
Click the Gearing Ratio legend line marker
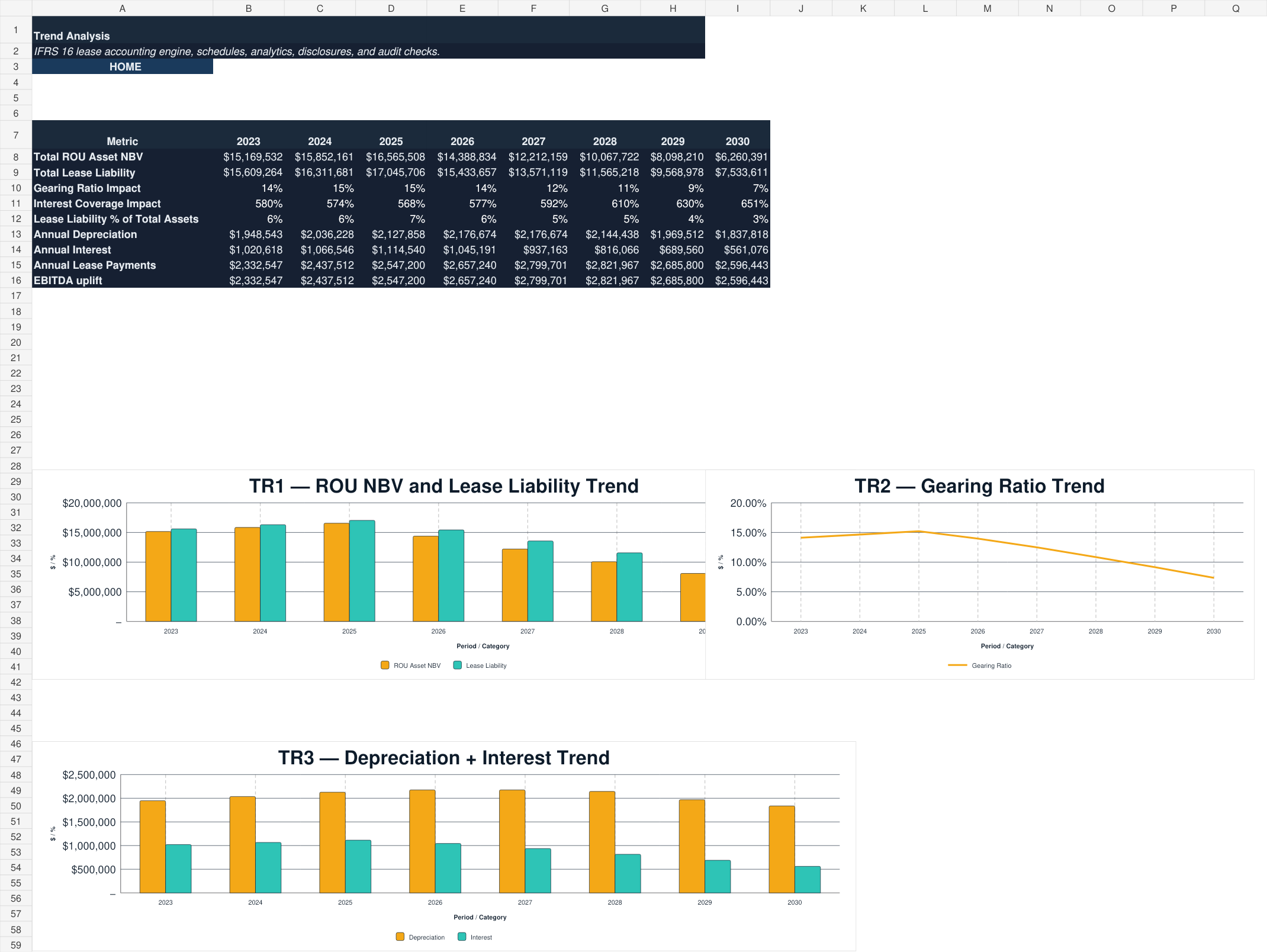pyautogui.click(x=957, y=665)
